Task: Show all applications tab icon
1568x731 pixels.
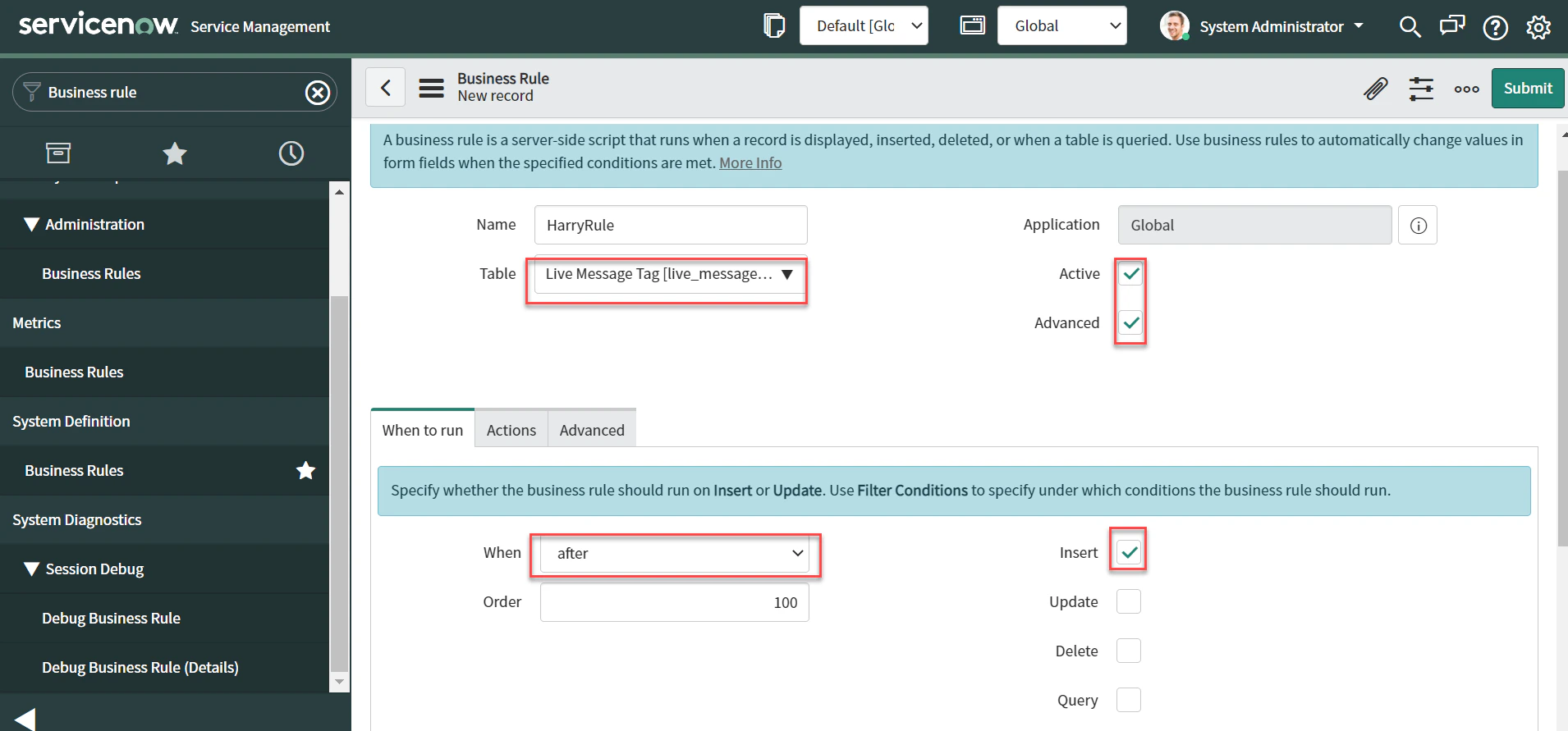Action: [x=58, y=153]
